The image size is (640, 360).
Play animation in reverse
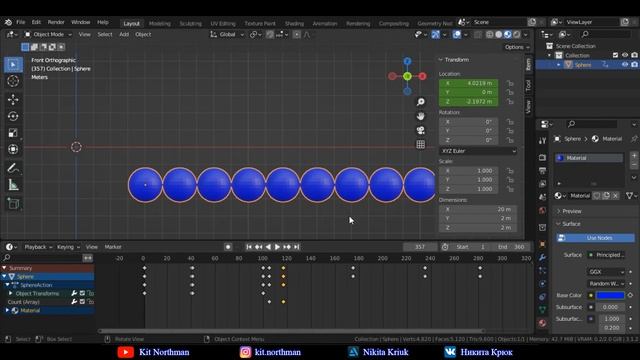click(x=268, y=247)
